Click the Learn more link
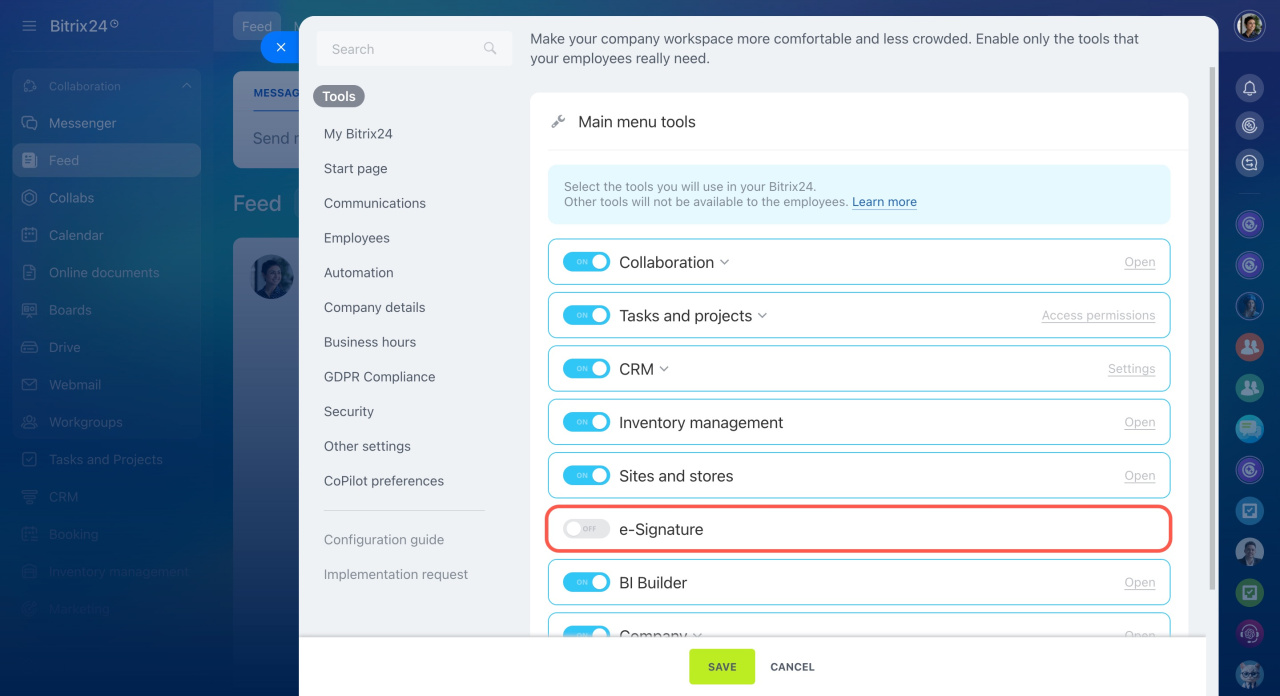 [x=884, y=202]
